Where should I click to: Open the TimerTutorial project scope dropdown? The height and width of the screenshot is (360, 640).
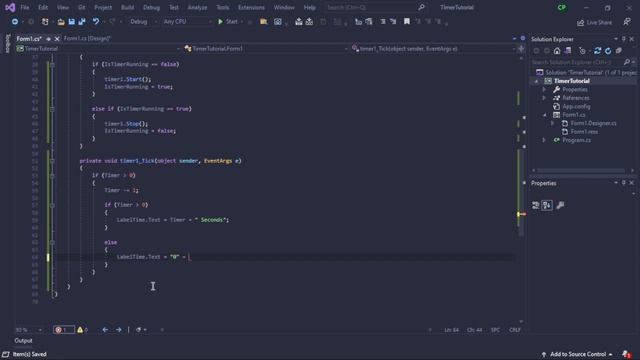(x=98, y=49)
